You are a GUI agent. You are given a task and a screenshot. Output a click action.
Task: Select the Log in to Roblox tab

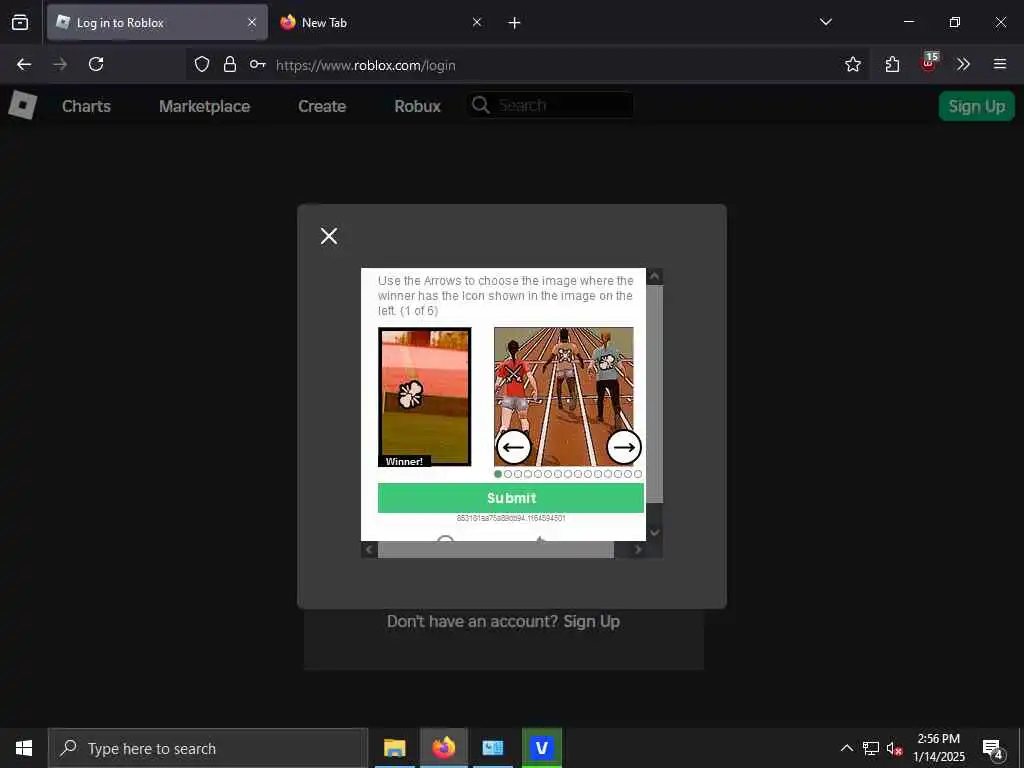coord(157,22)
